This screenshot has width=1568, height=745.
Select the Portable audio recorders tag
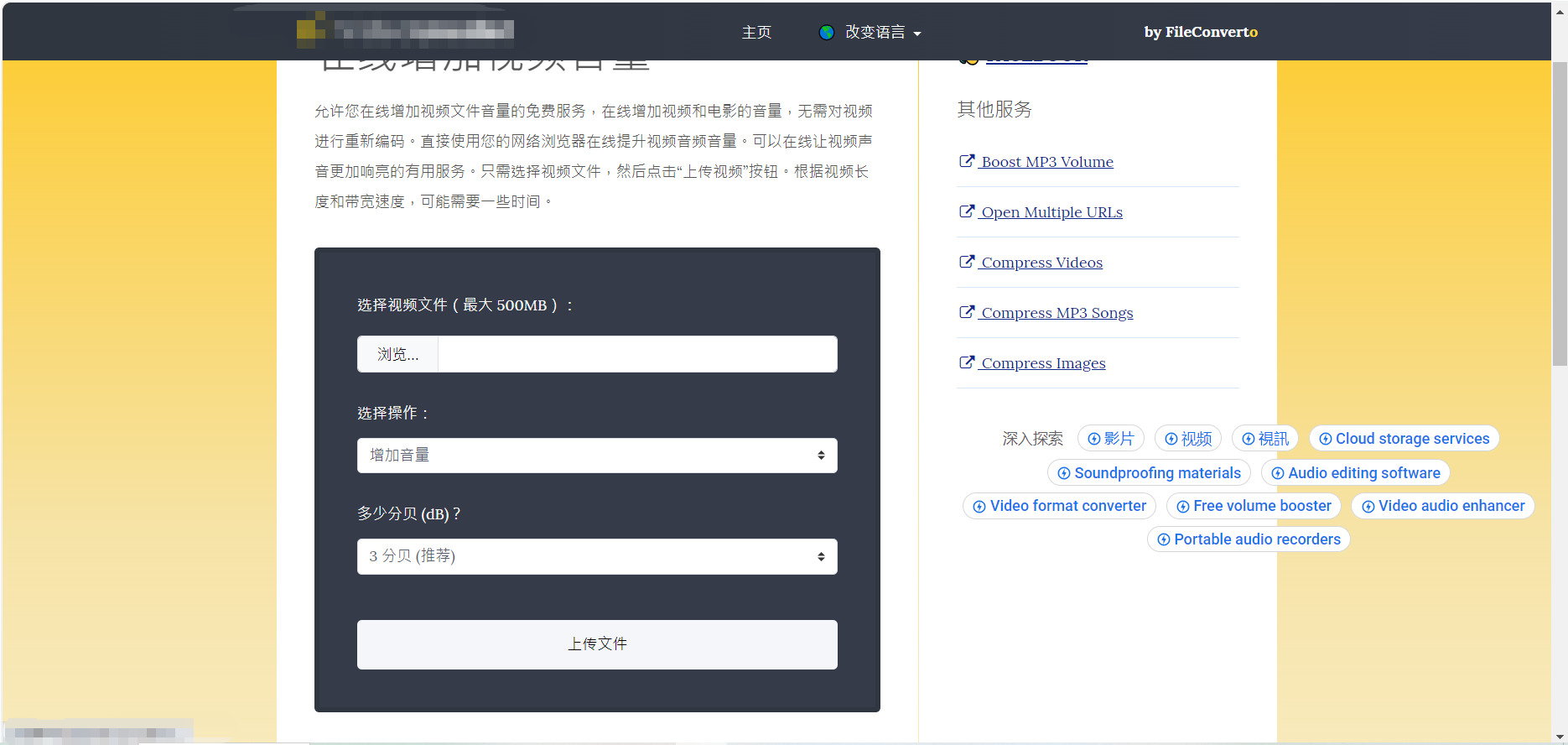(1249, 539)
